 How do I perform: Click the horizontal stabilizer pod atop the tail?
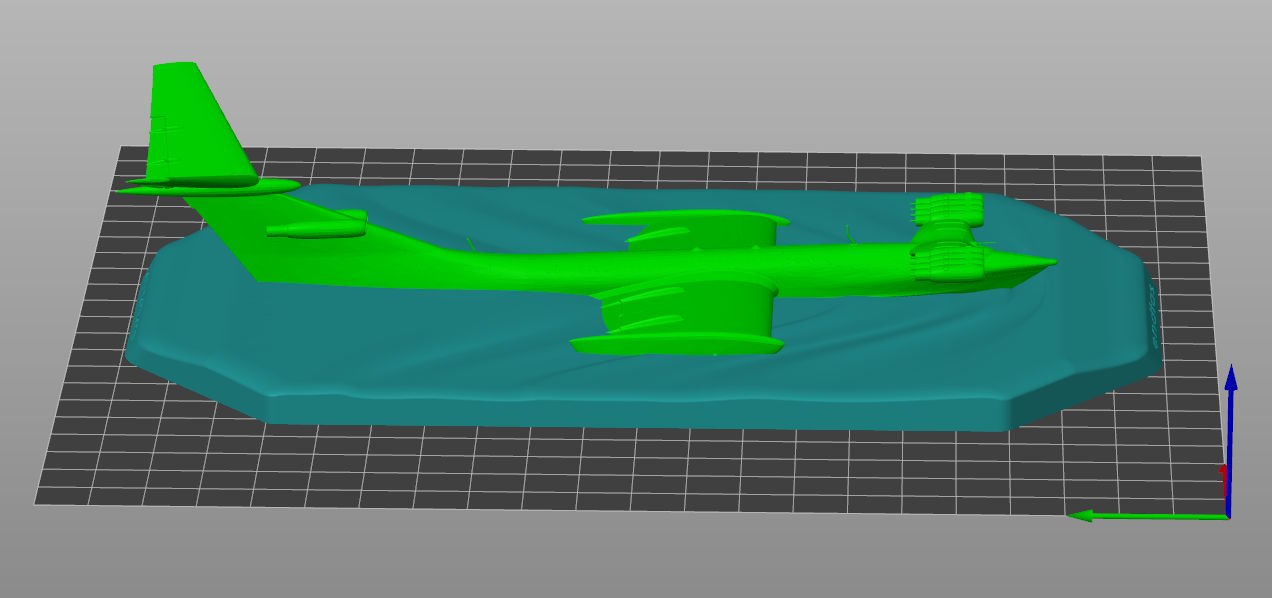point(210,186)
